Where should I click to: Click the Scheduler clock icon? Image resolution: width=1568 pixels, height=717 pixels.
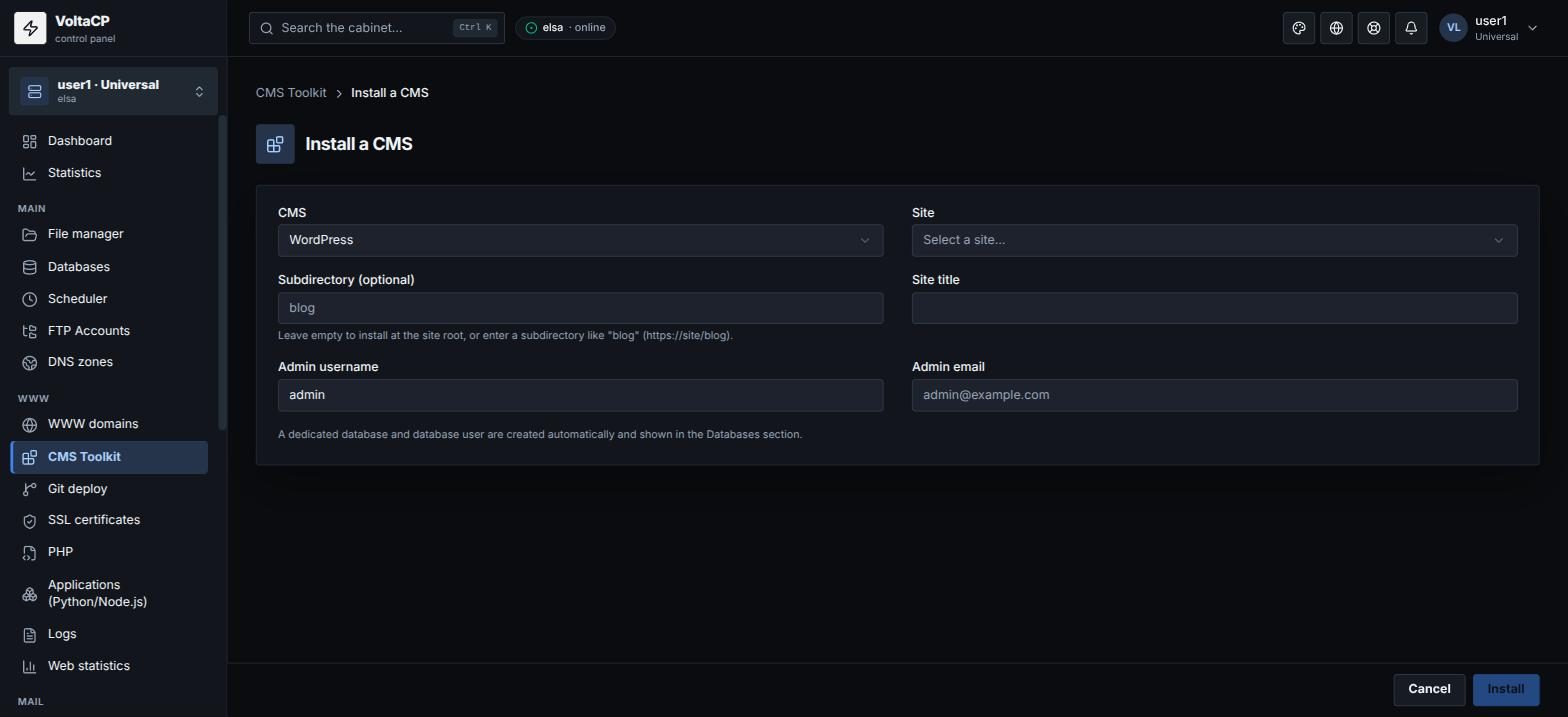click(30, 299)
